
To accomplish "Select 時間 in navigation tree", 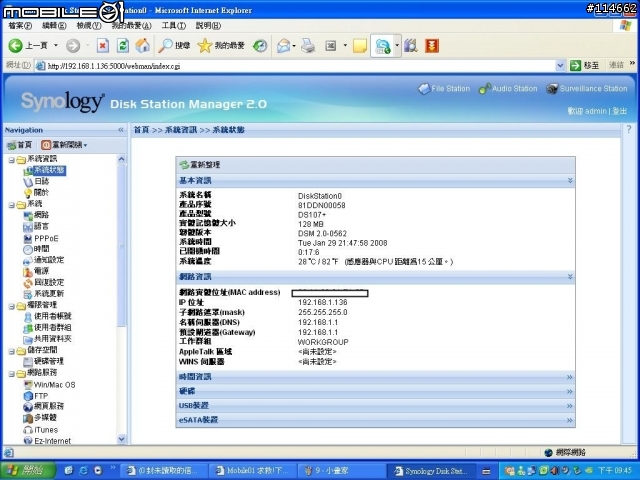I will click(x=41, y=249).
